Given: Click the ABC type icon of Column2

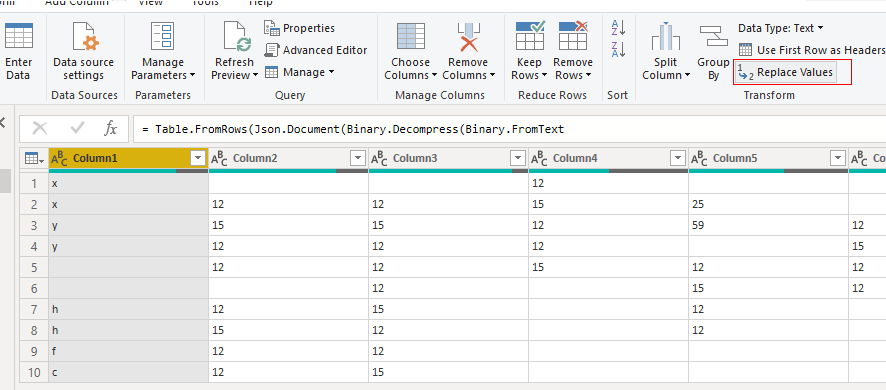Looking at the screenshot, I should (x=219, y=159).
